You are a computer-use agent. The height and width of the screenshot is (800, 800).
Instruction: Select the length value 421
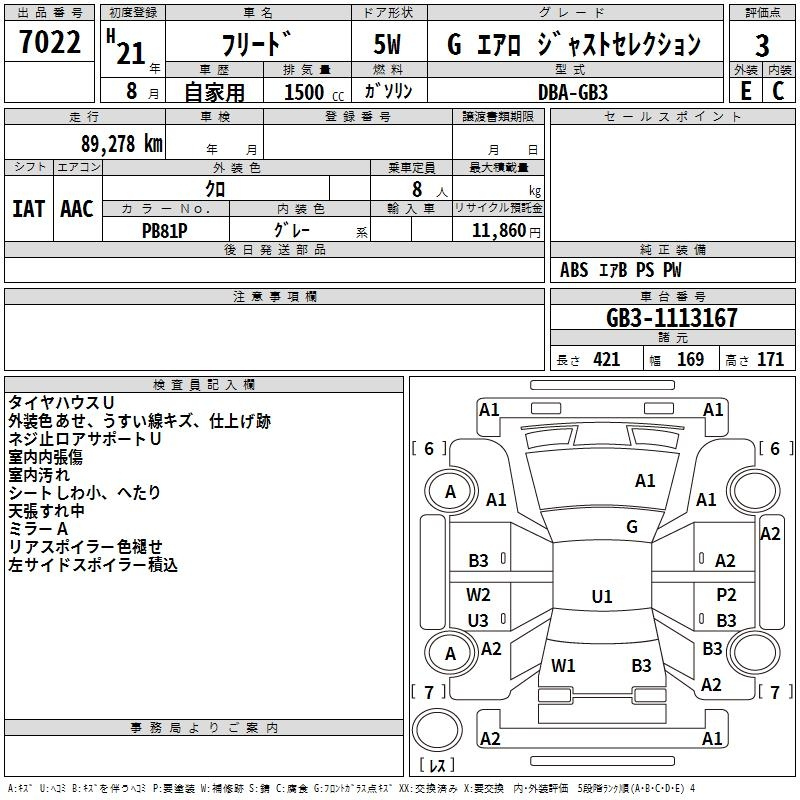click(607, 359)
